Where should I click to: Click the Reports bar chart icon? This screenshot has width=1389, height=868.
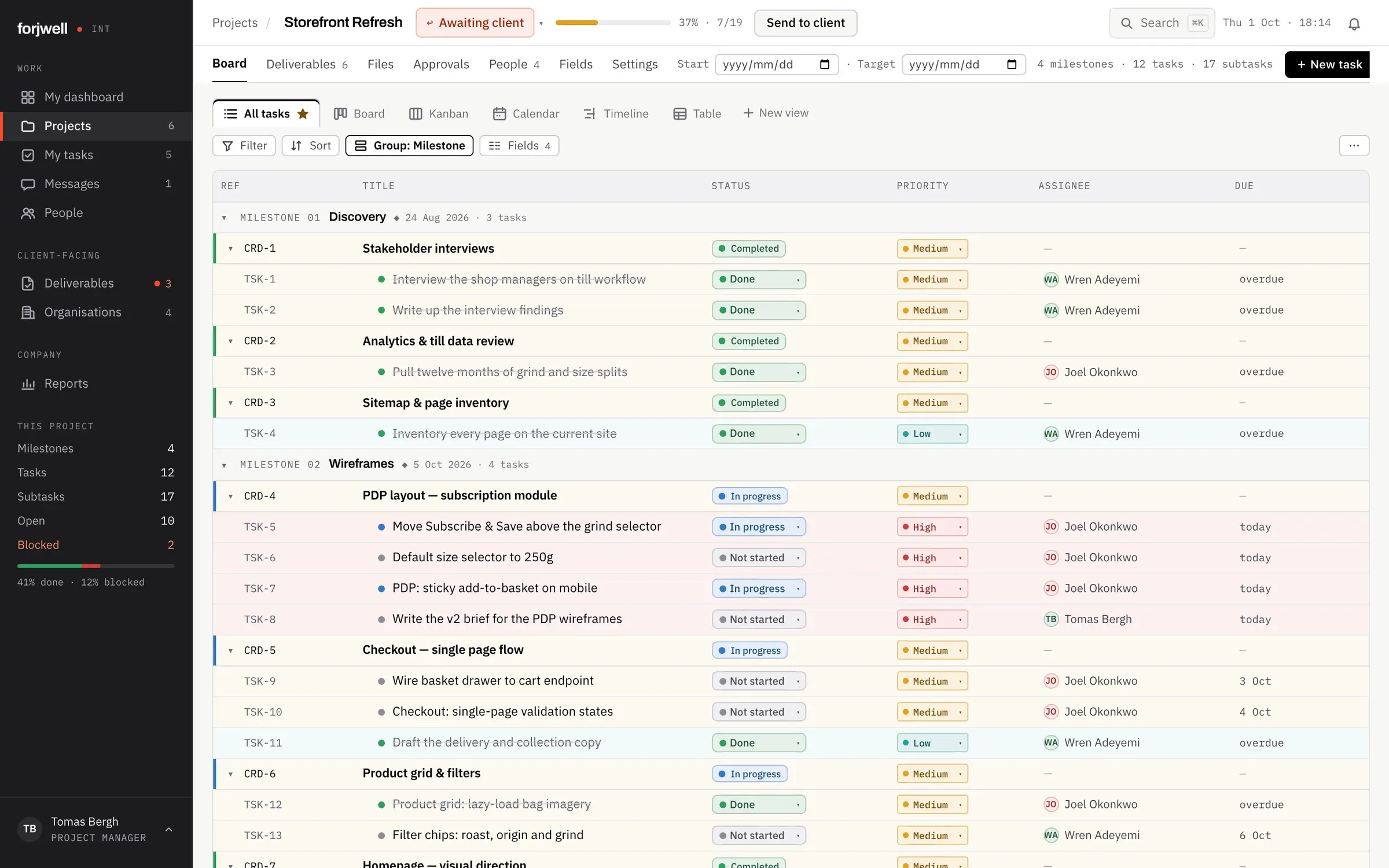[28, 384]
